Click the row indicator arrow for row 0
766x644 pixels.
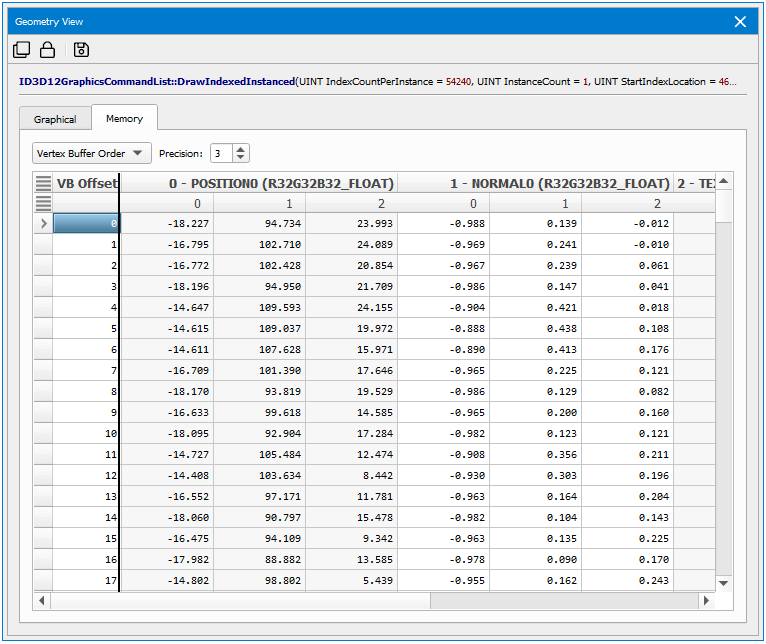[x=43, y=224]
